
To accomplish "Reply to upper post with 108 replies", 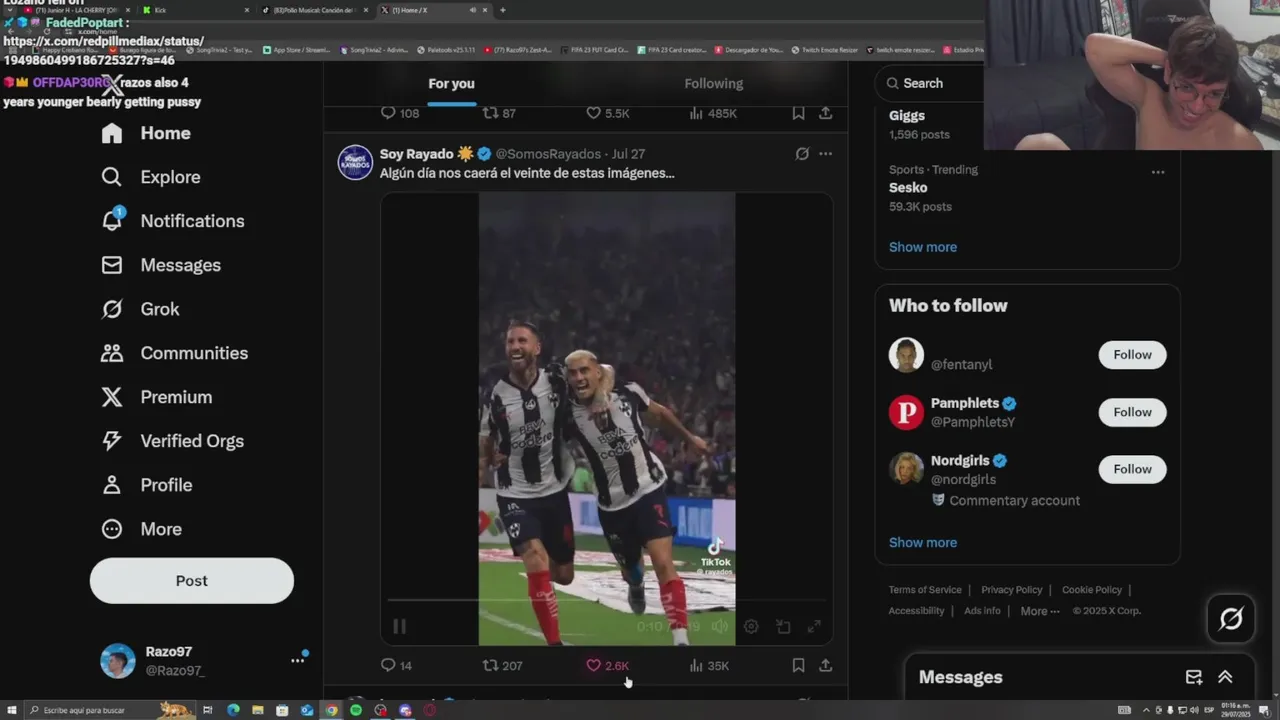I will tap(399, 113).
